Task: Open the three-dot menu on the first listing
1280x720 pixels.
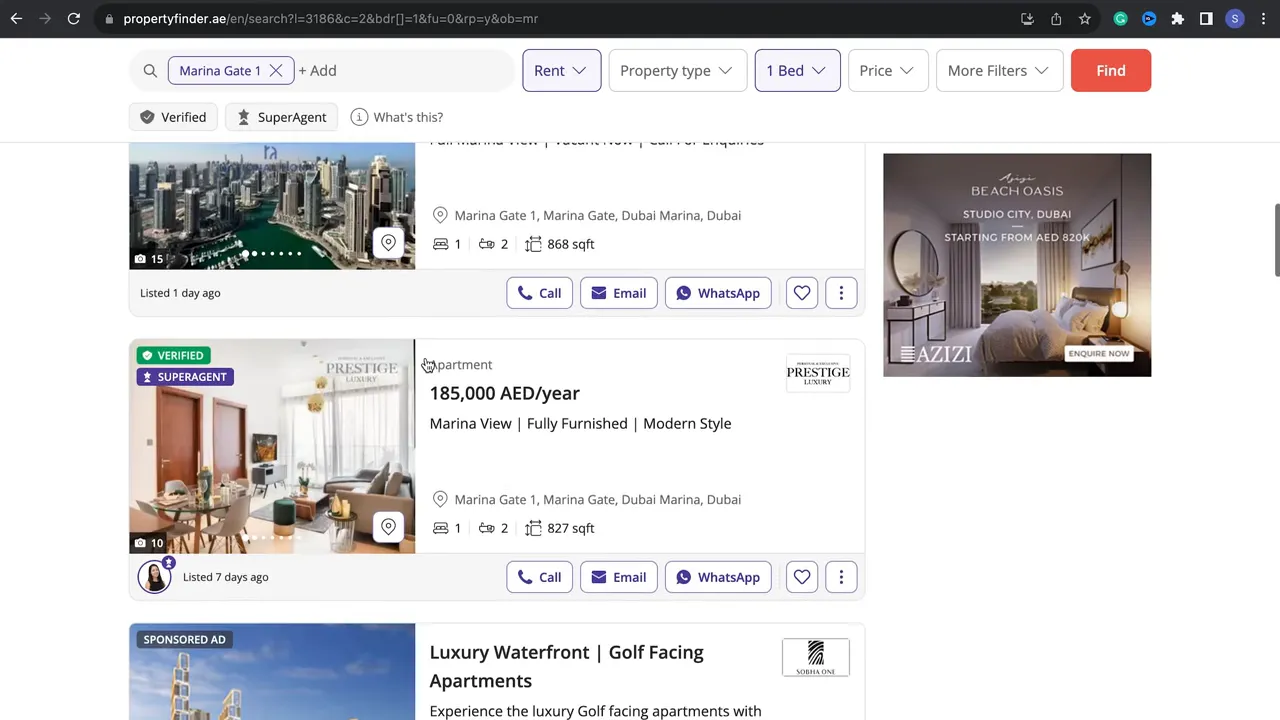Action: [x=841, y=293]
